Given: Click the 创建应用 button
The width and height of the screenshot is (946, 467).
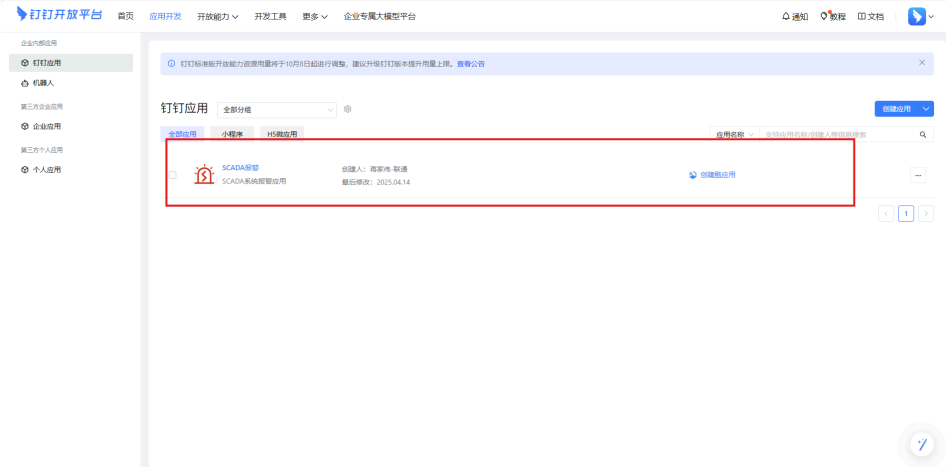Looking at the screenshot, I should coord(896,109).
